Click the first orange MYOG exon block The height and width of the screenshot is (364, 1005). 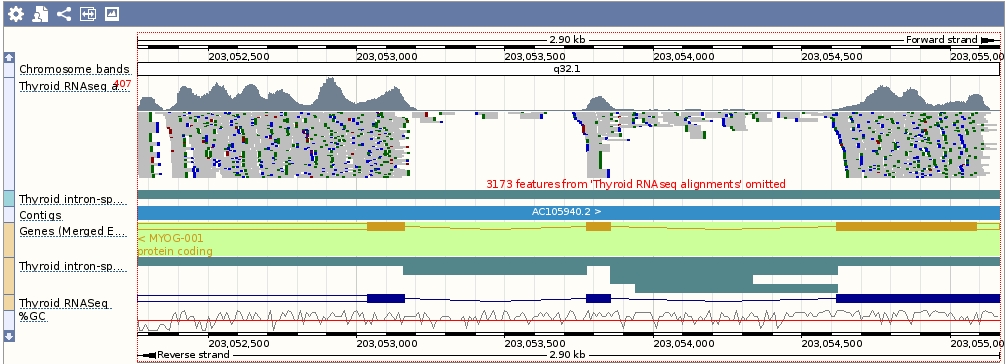386,227
